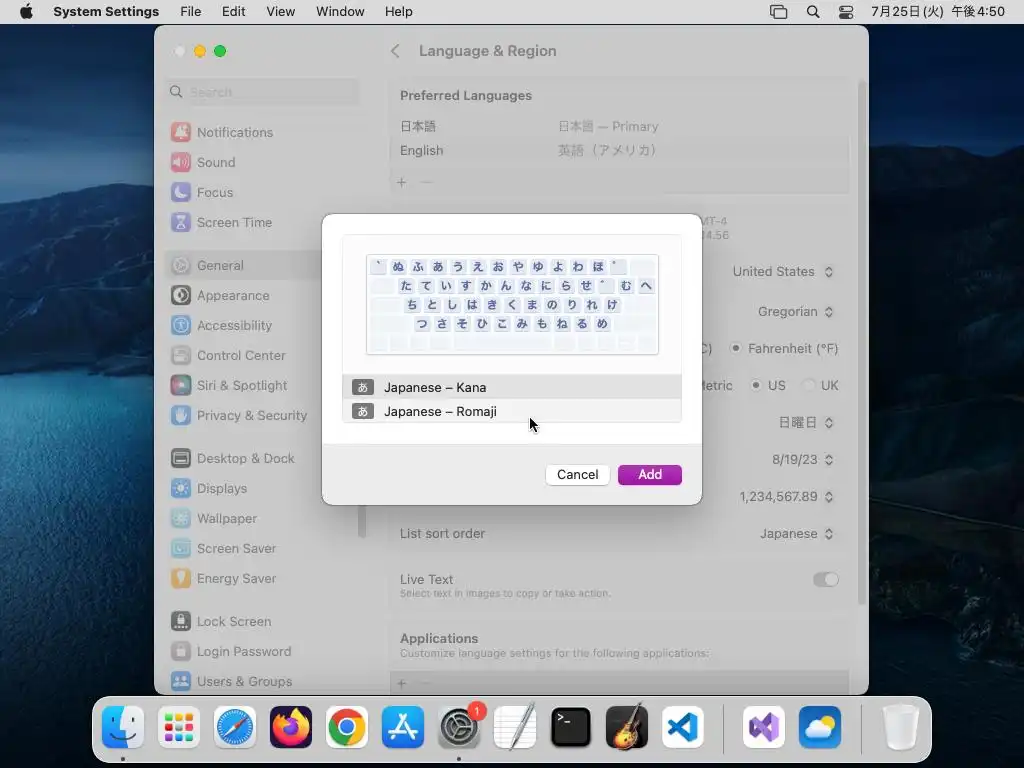Click the main pane scrollbar
The image size is (1024, 768).
pos(863,343)
